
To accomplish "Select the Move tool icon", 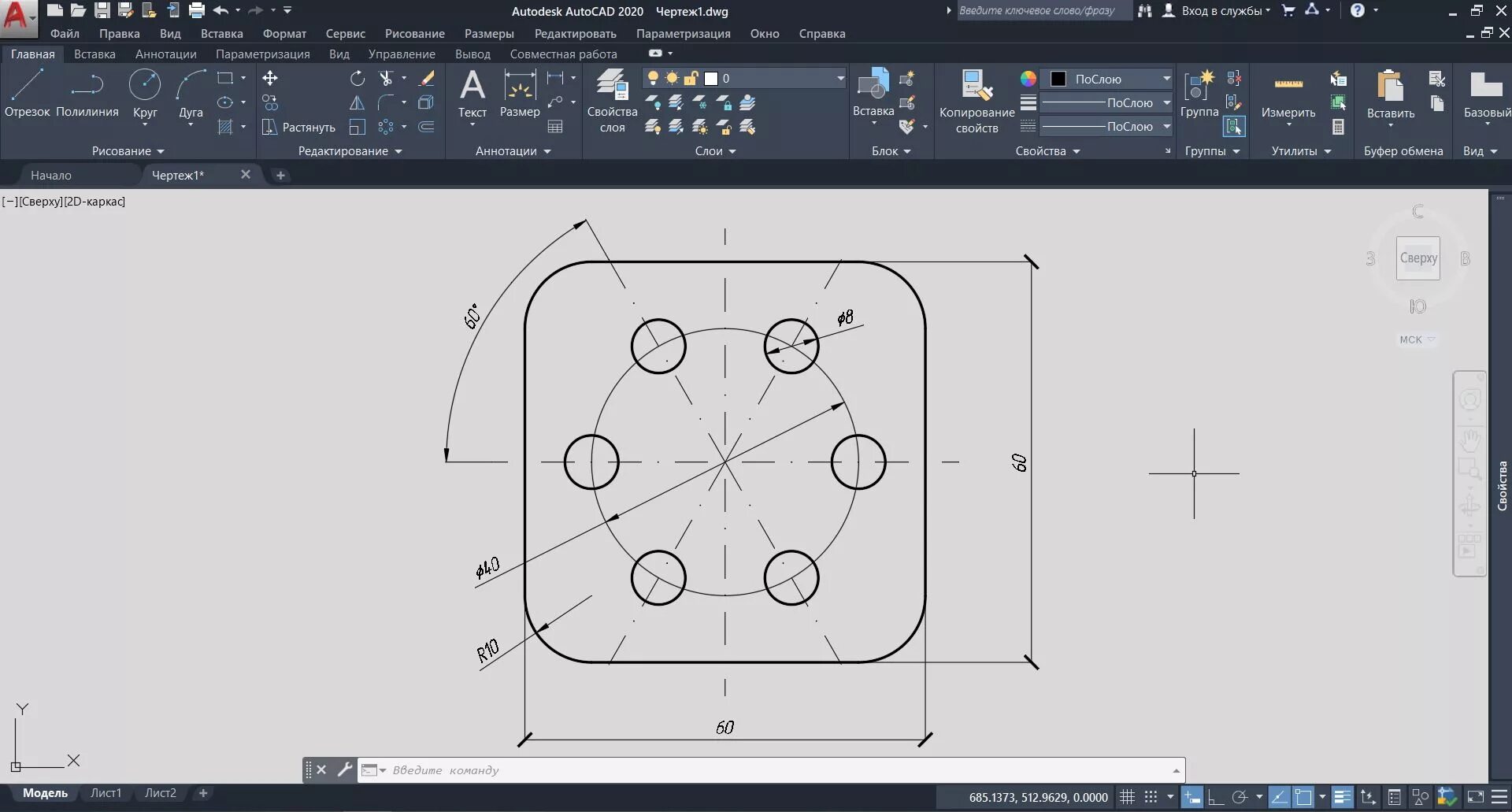I will click(270, 78).
